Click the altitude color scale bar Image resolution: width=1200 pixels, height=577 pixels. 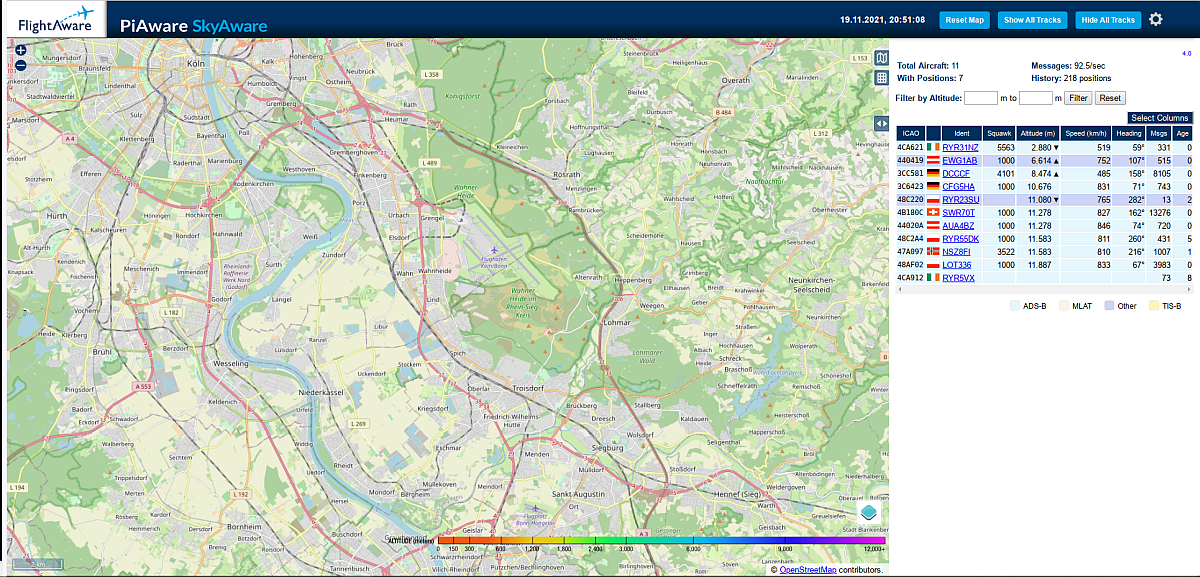660,540
